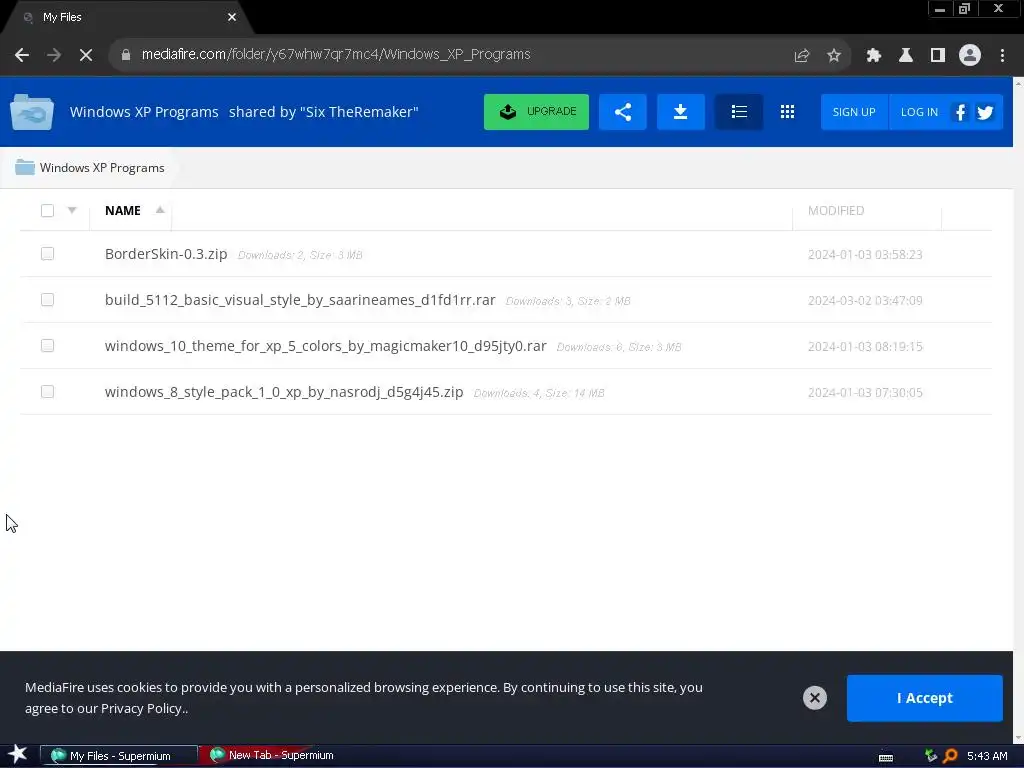Click the LOG IN button
Viewport: 1024px width, 768px height.
[919, 112]
